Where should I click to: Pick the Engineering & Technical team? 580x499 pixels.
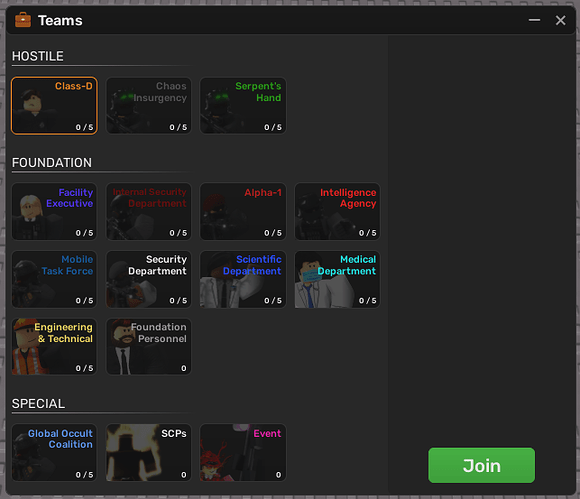[x=54, y=347]
